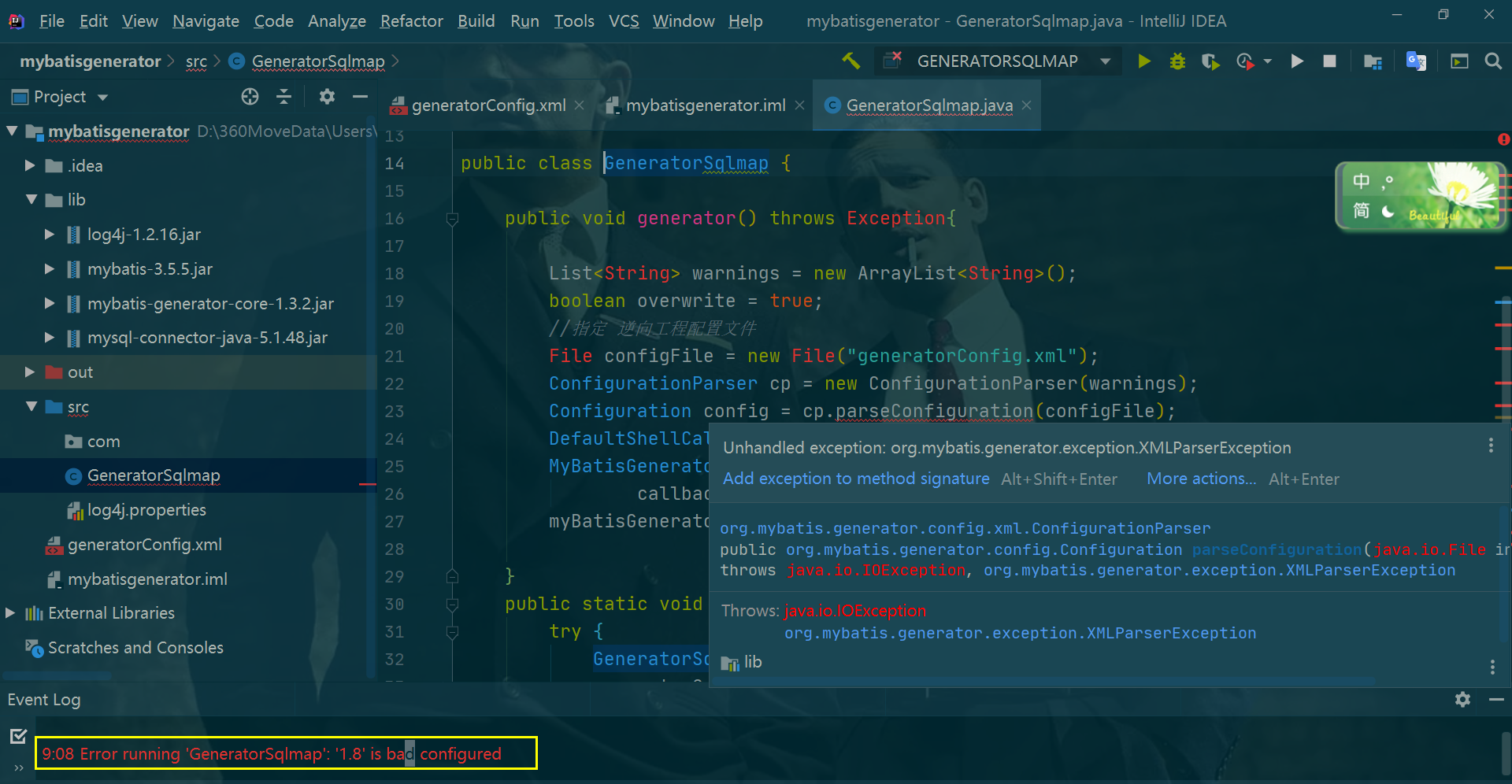Open the run configuration dropdown
Screen dimensions: 1512x784
coord(1105,61)
